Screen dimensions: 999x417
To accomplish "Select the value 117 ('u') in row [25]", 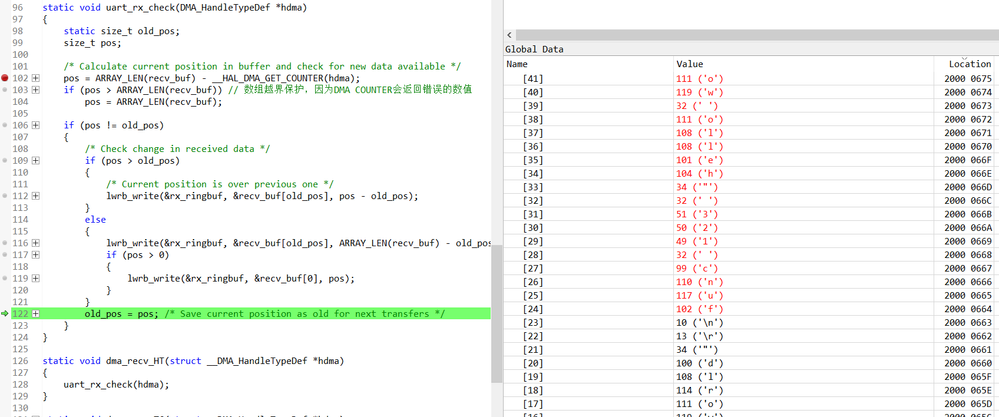I will coord(700,295).
